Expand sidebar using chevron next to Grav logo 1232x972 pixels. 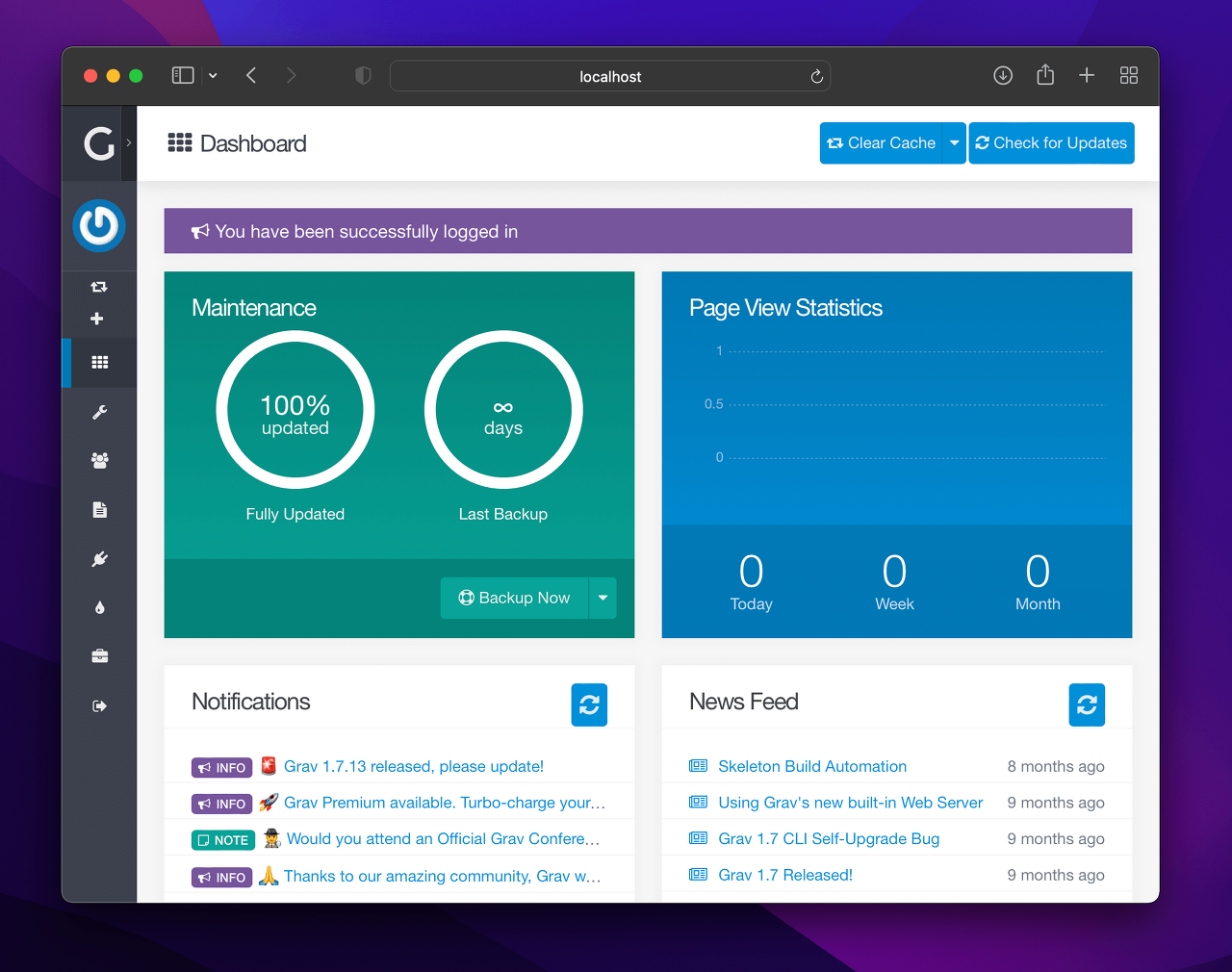129,143
